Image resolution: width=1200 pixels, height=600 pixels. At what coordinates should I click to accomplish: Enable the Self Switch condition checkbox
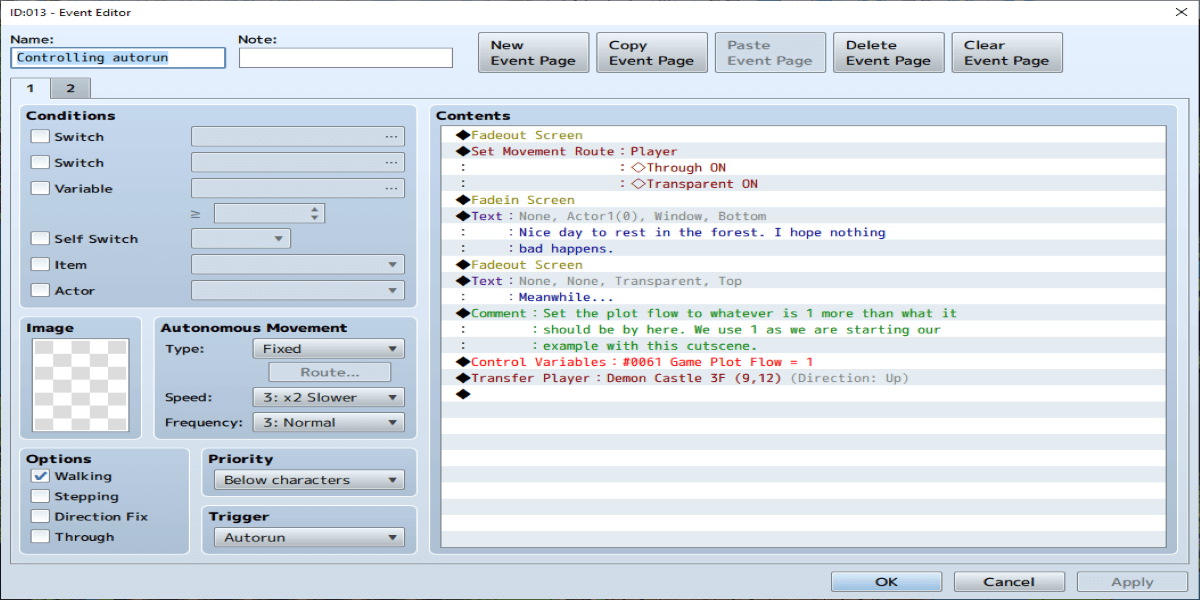40,239
